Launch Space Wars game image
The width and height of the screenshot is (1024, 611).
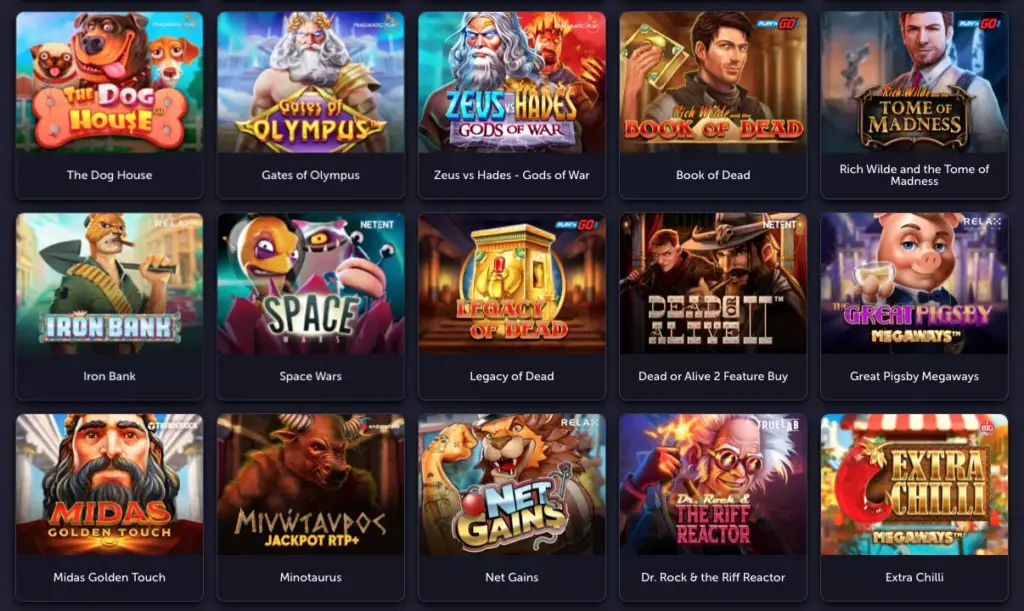click(x=310, y=283)
